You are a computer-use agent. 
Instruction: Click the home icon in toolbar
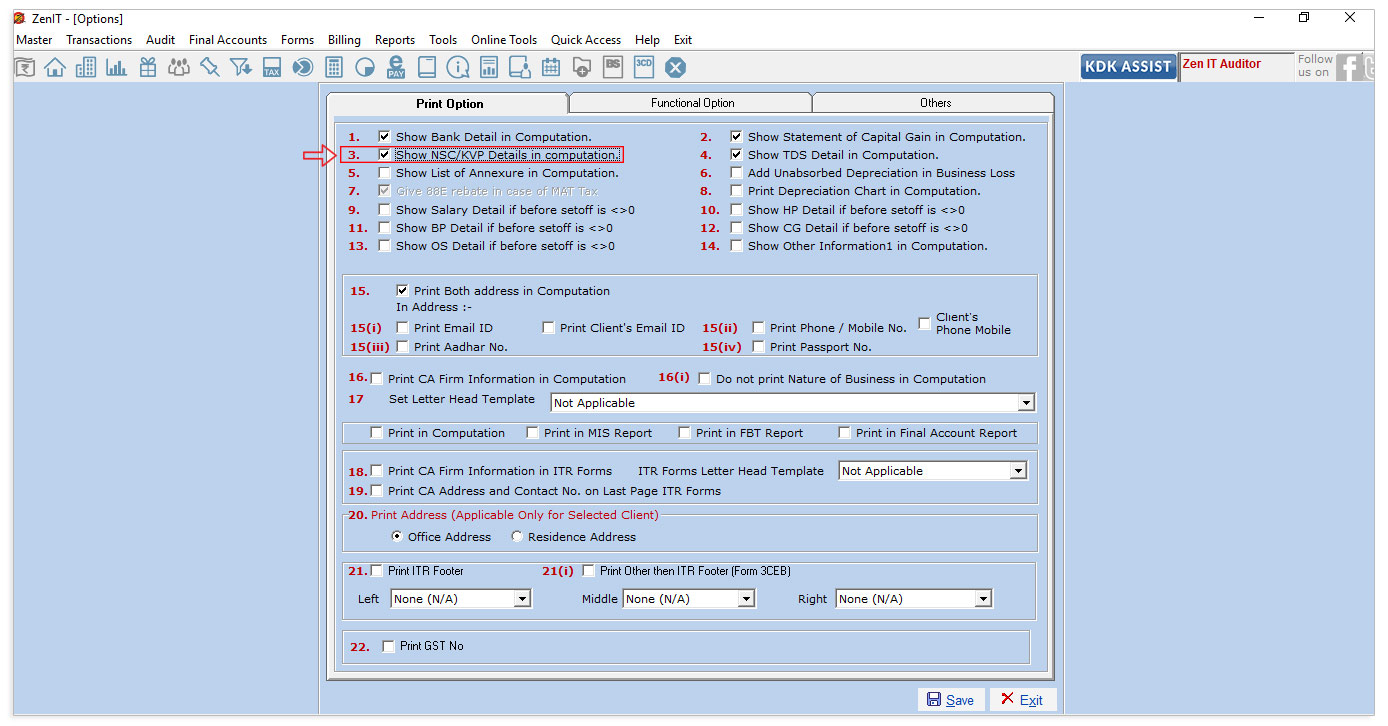(x=55, y=67)
